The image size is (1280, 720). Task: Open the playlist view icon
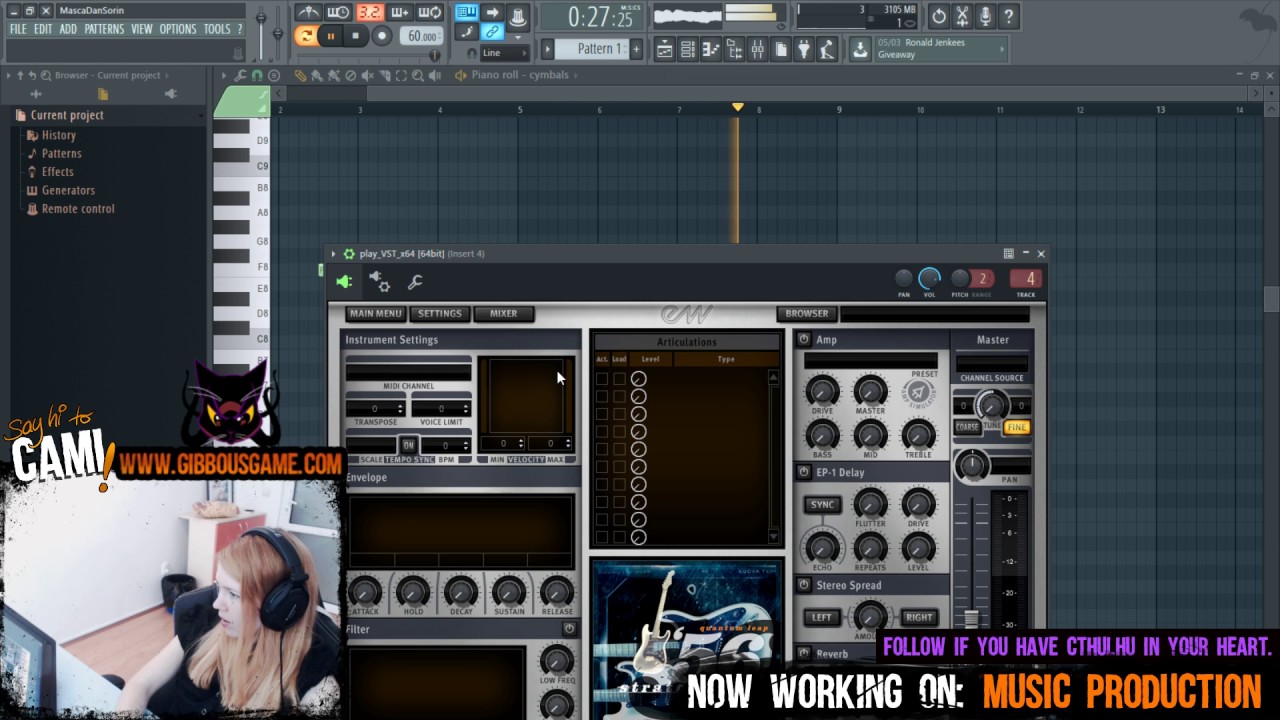tap(665, 49)
